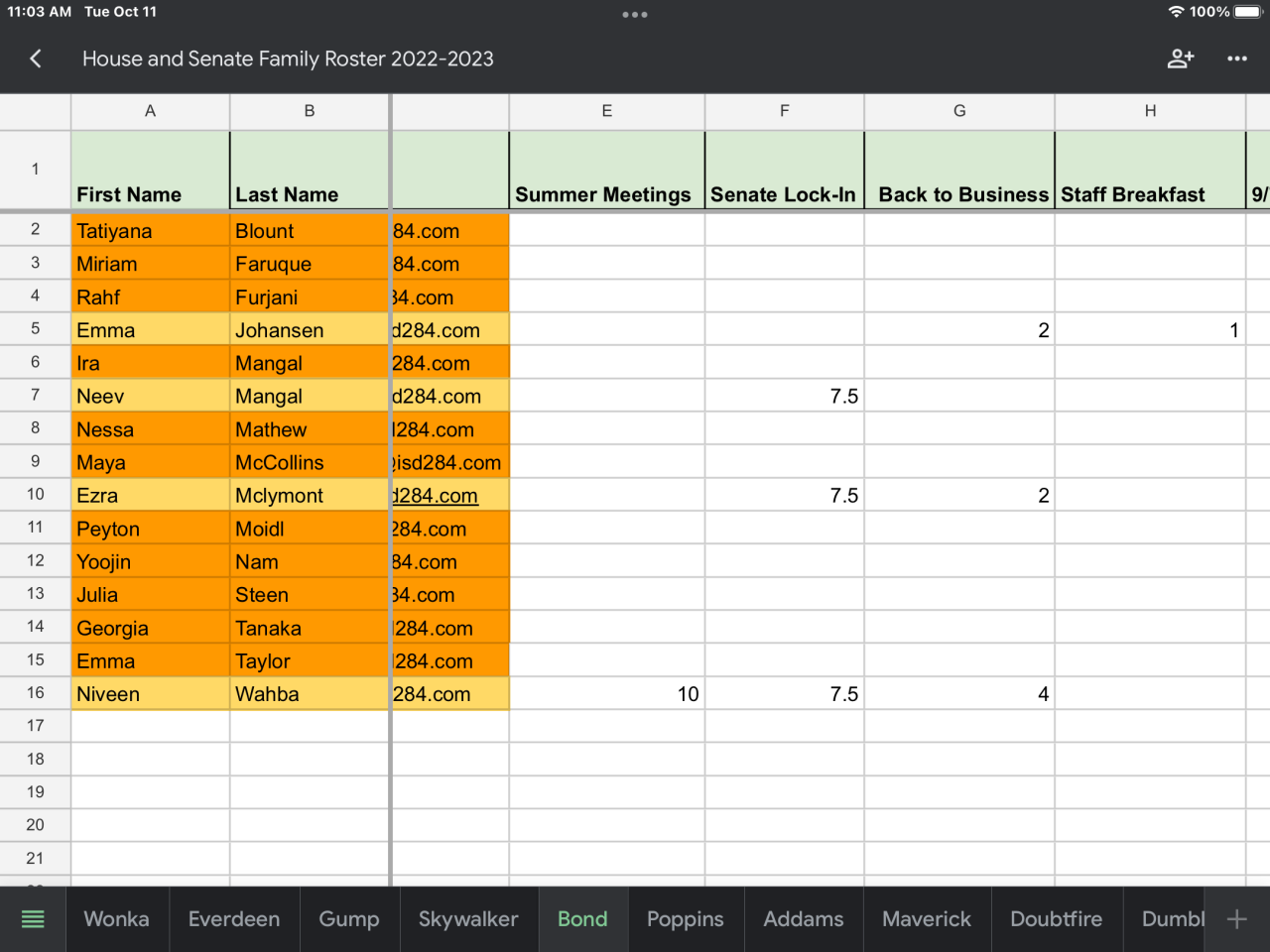Select the Senate Lock-In header cell
Image resolution: width=1270 pixels, height=952 pixels.
[785, 171]
